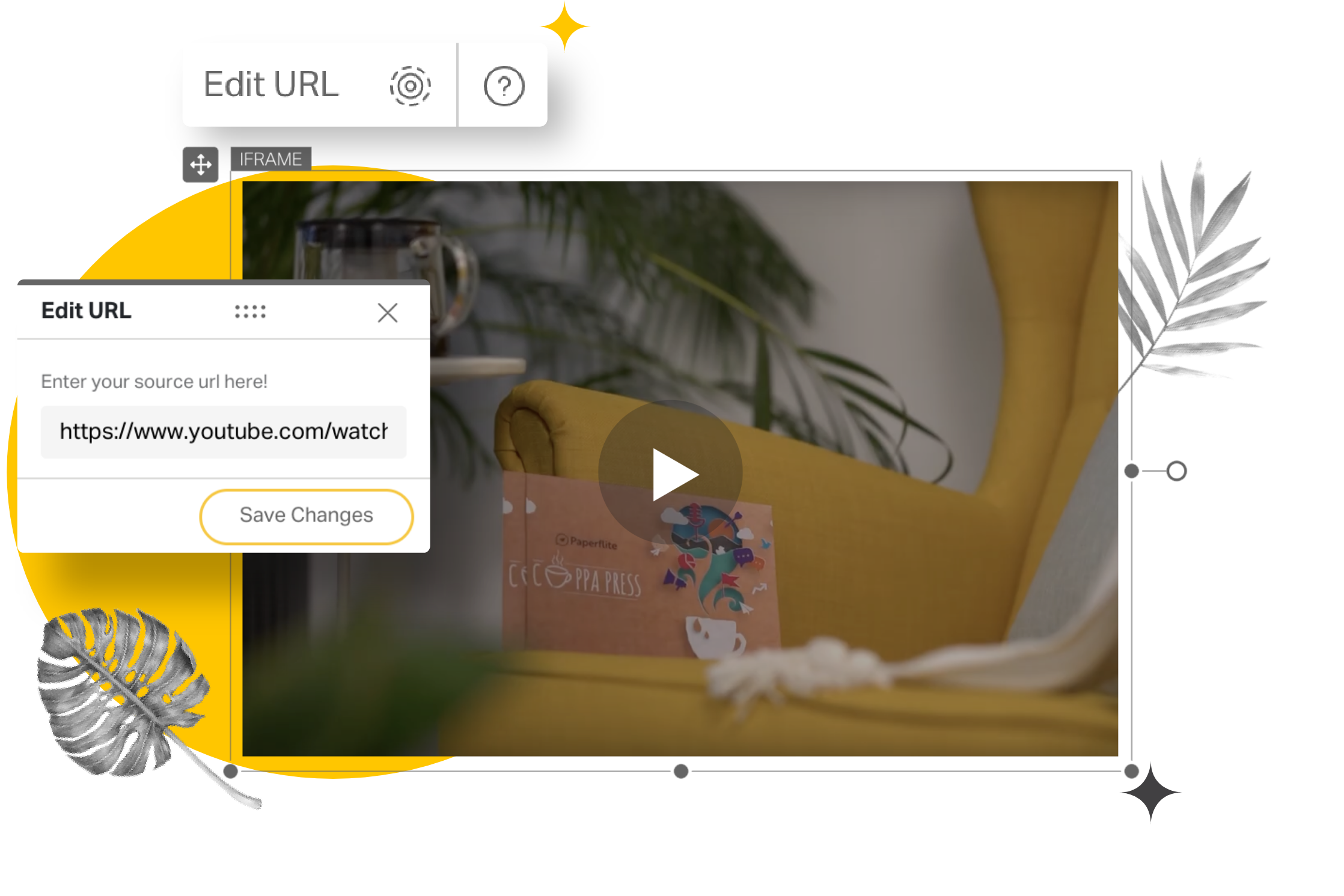Select the YouTube URL text in input
1344x896 pixels.
click(224, 432)
